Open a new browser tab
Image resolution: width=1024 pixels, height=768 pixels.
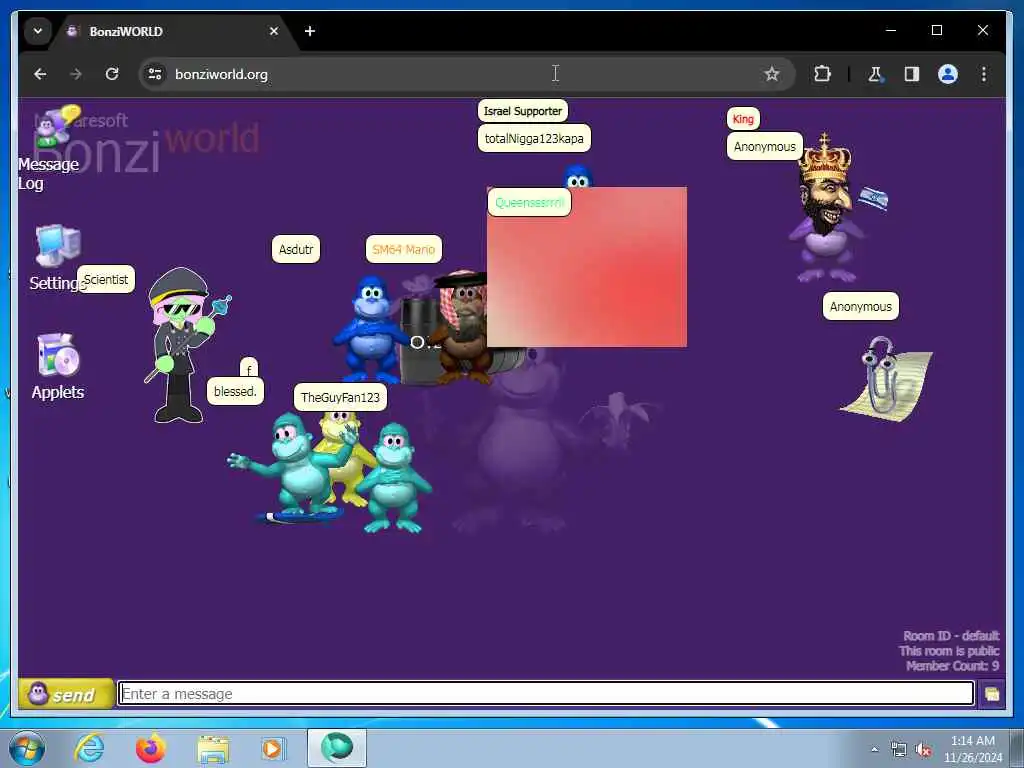tap(310, 31)
